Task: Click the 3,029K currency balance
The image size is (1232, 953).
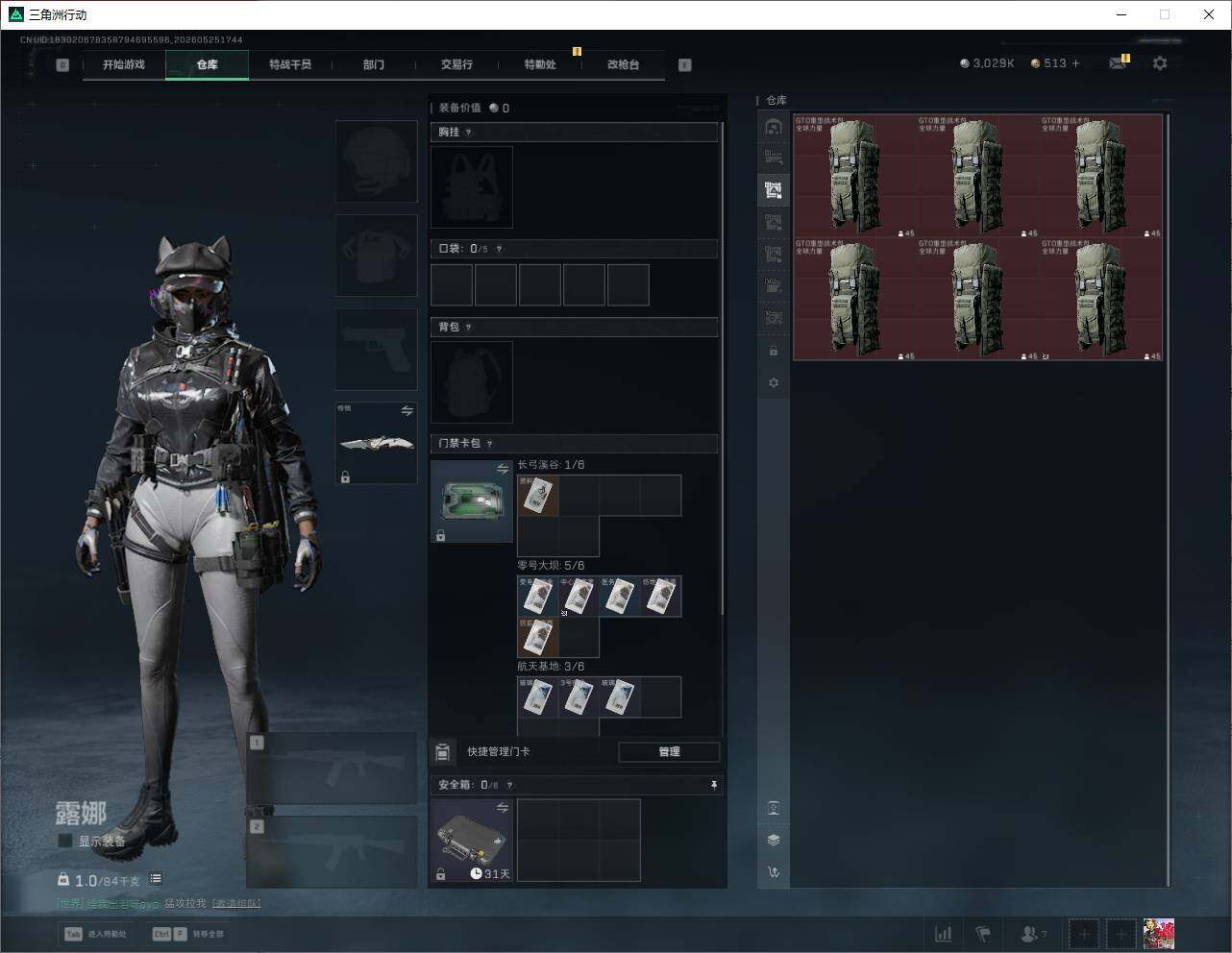Action: click(x=987, y=63)
